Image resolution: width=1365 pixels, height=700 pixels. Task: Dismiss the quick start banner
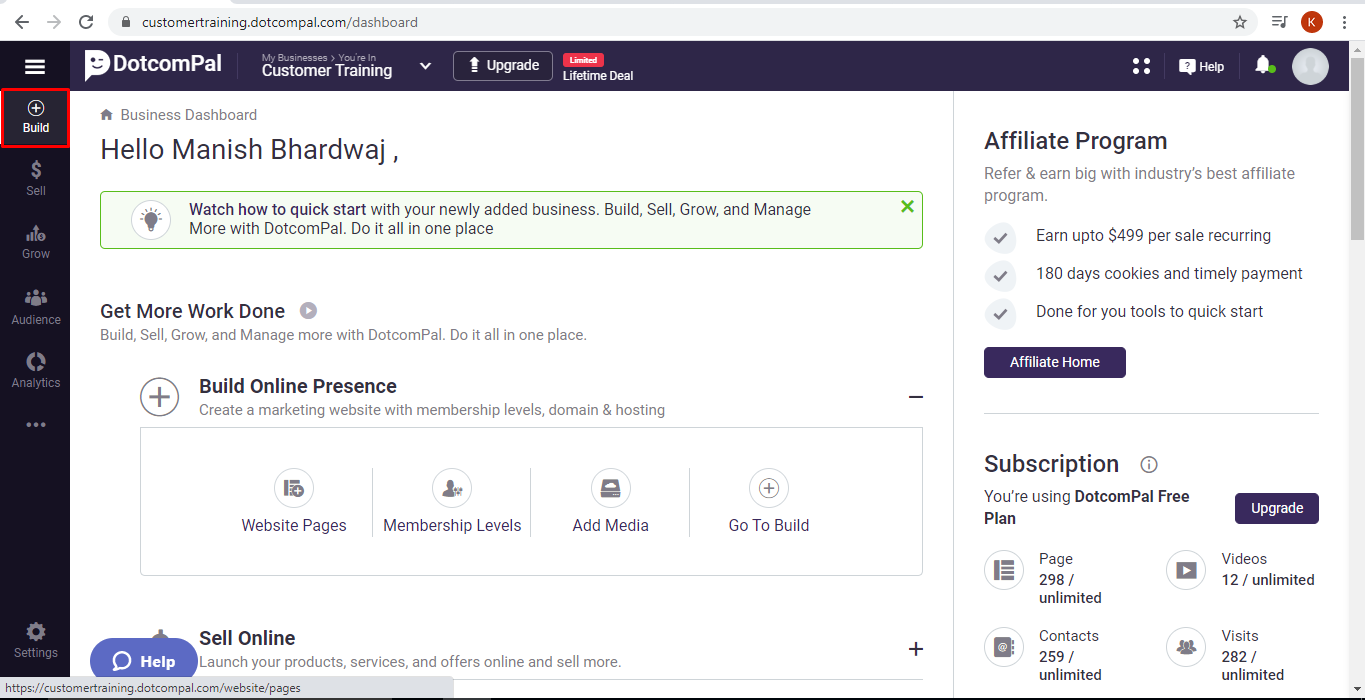(x=907, y=206)
